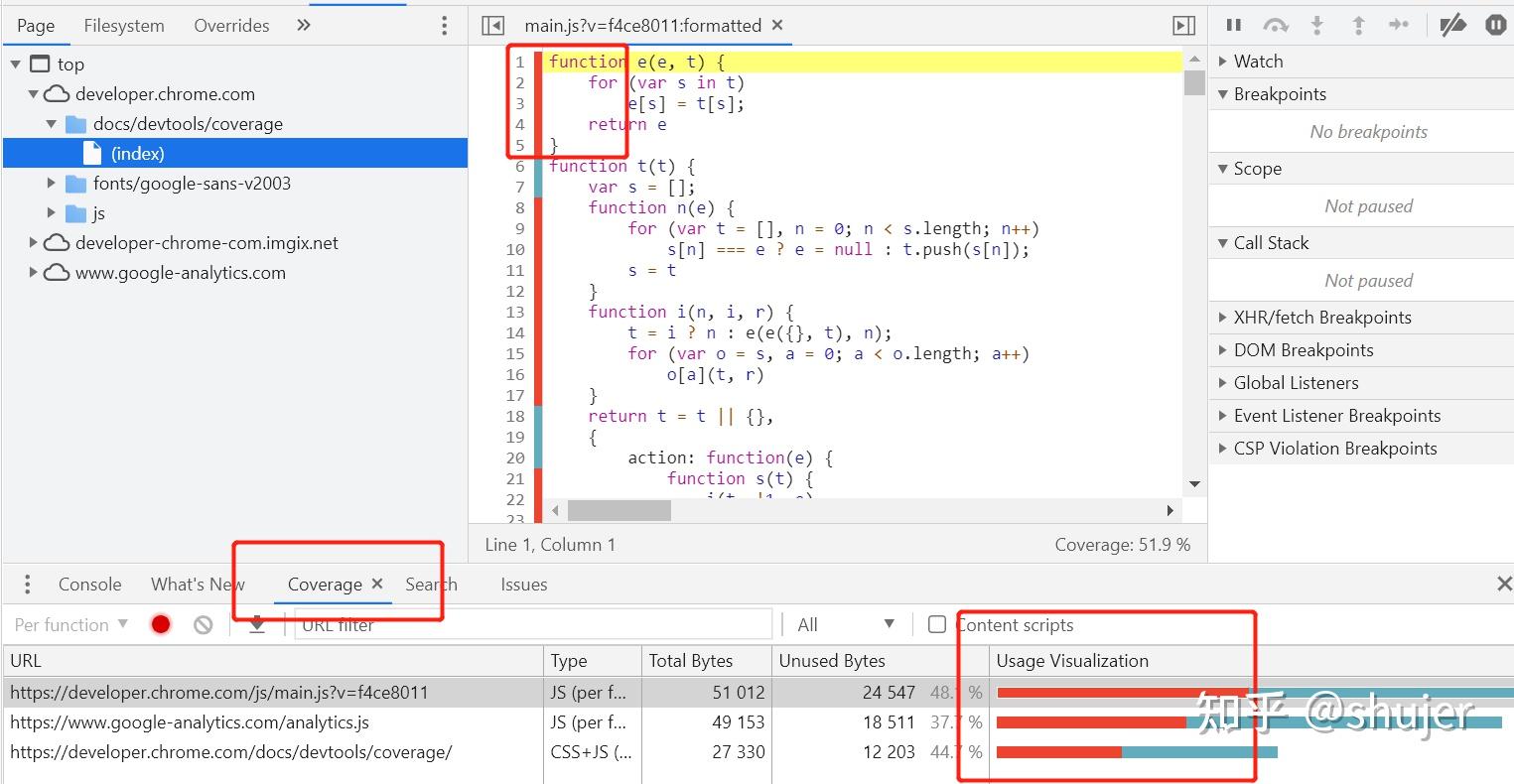Click into the URL filter field
This screenshot has width=1514, height=784.
tap(533, 624)
